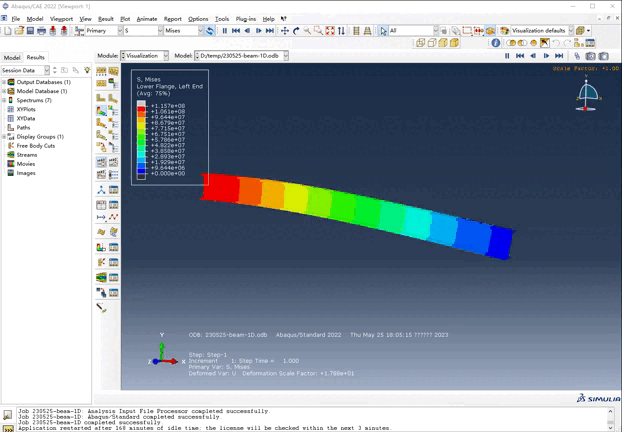The image size is (622, 432).
Task: Click the view orientation triad compass
Action: point(589,94)
